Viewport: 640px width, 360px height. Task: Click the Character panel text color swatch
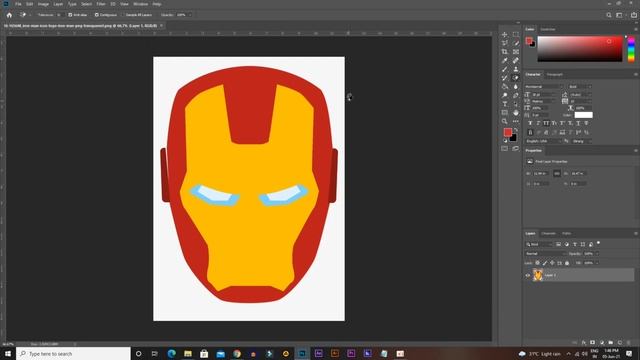pos(584,115)
